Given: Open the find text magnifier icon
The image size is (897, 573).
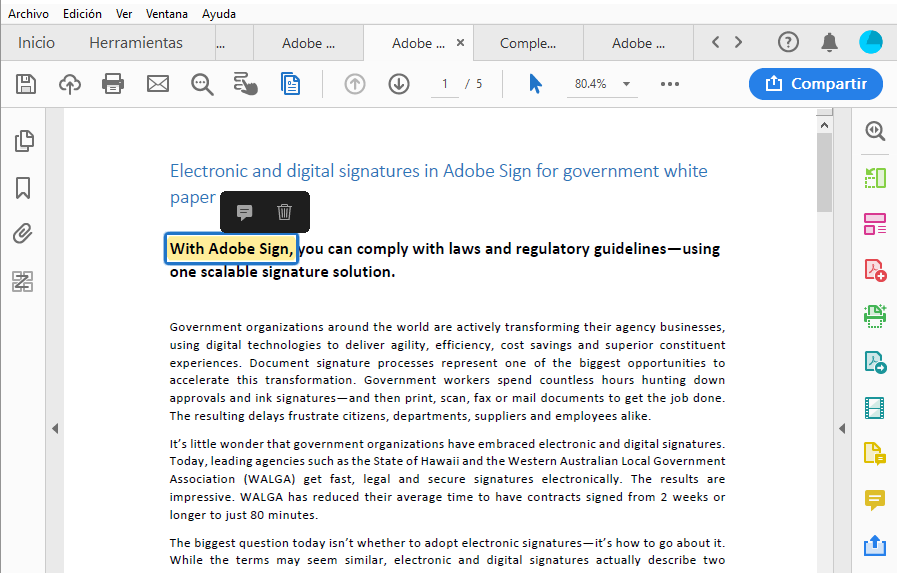Looking at the screenshot, I should pos(202,84).
